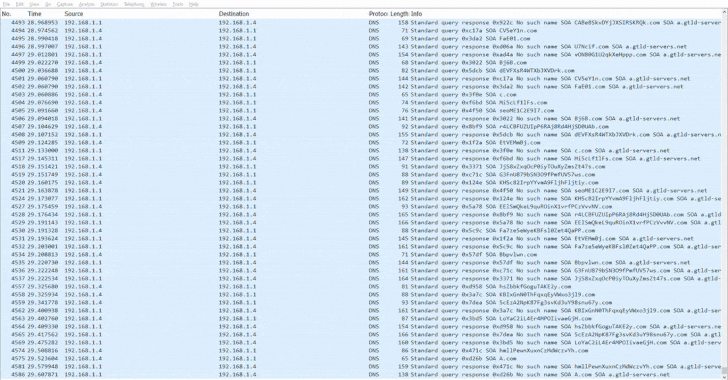Image resolution: width=728 pixels, height=380 pixels.
Task: Open the Help menu
Action: 194,4
